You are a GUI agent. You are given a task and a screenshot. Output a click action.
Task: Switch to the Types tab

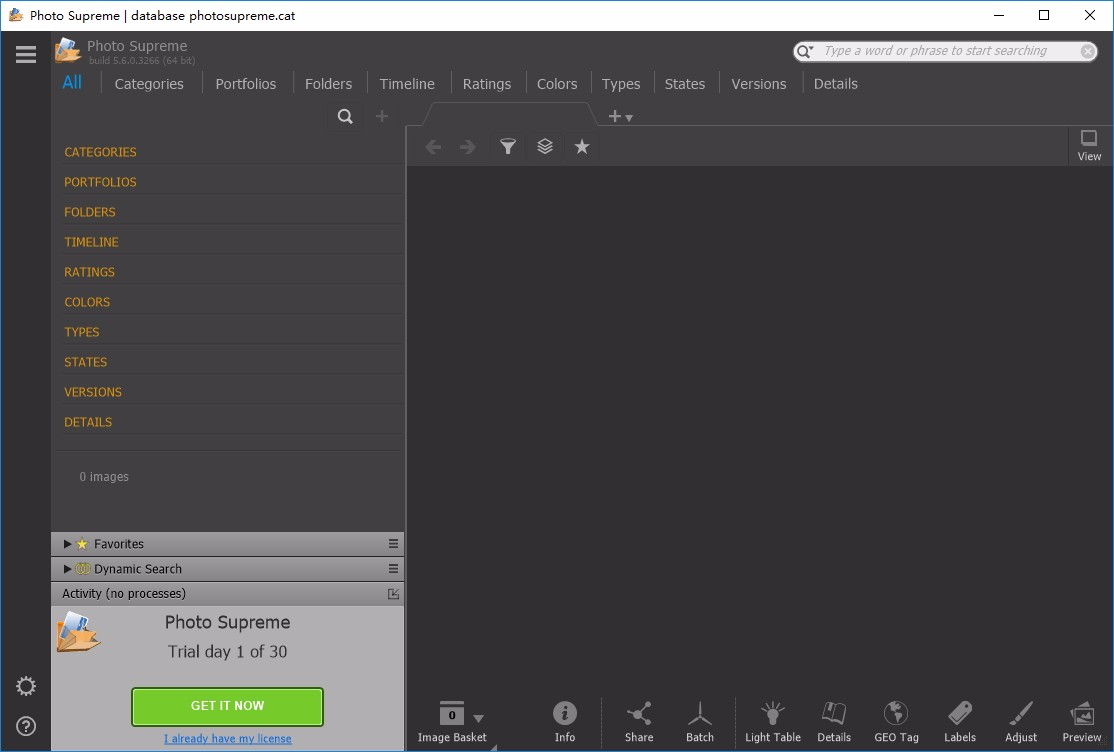click(620, 84)
